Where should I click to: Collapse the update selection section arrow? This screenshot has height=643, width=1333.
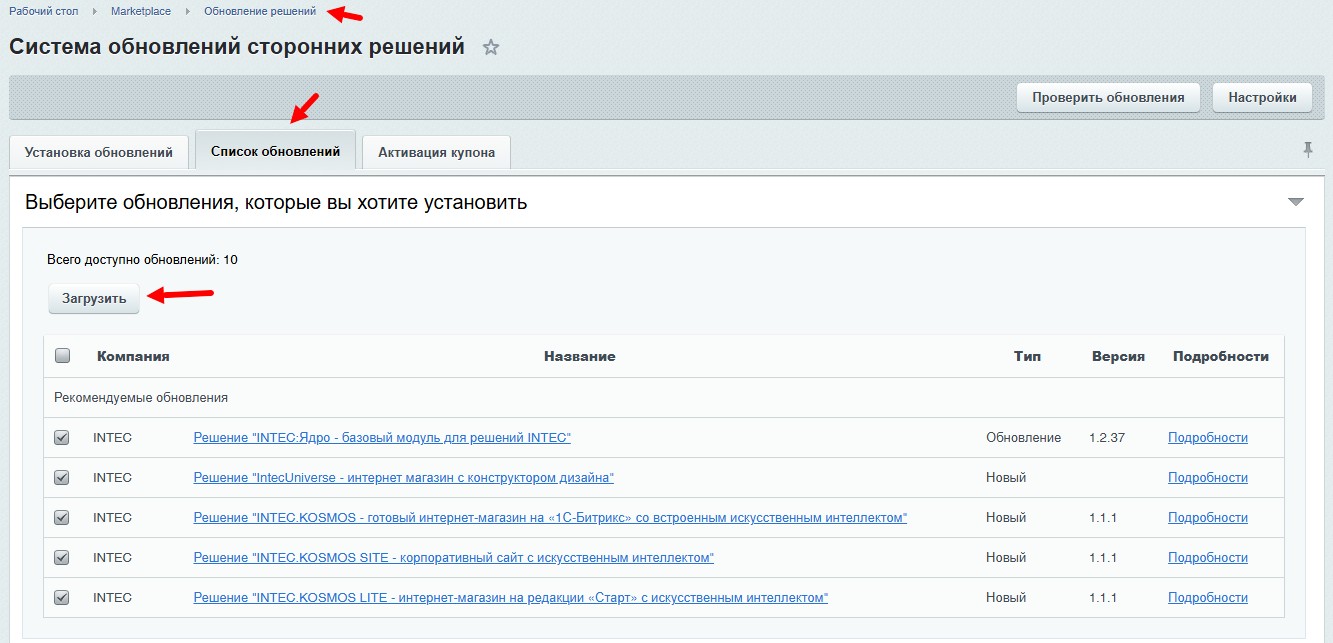[x=1296, y=202]
